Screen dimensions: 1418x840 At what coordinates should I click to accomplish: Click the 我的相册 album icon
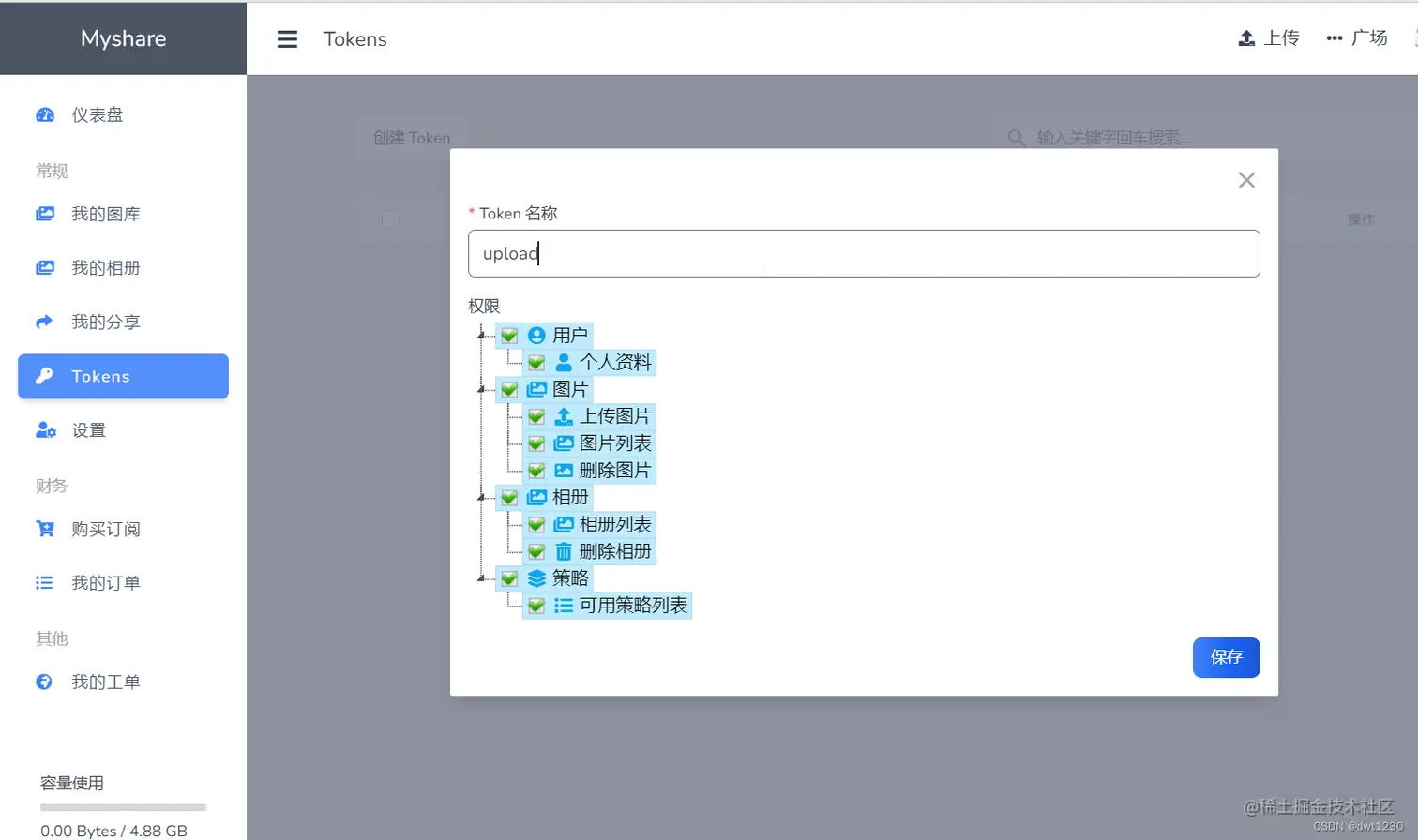tap(45, 267)
